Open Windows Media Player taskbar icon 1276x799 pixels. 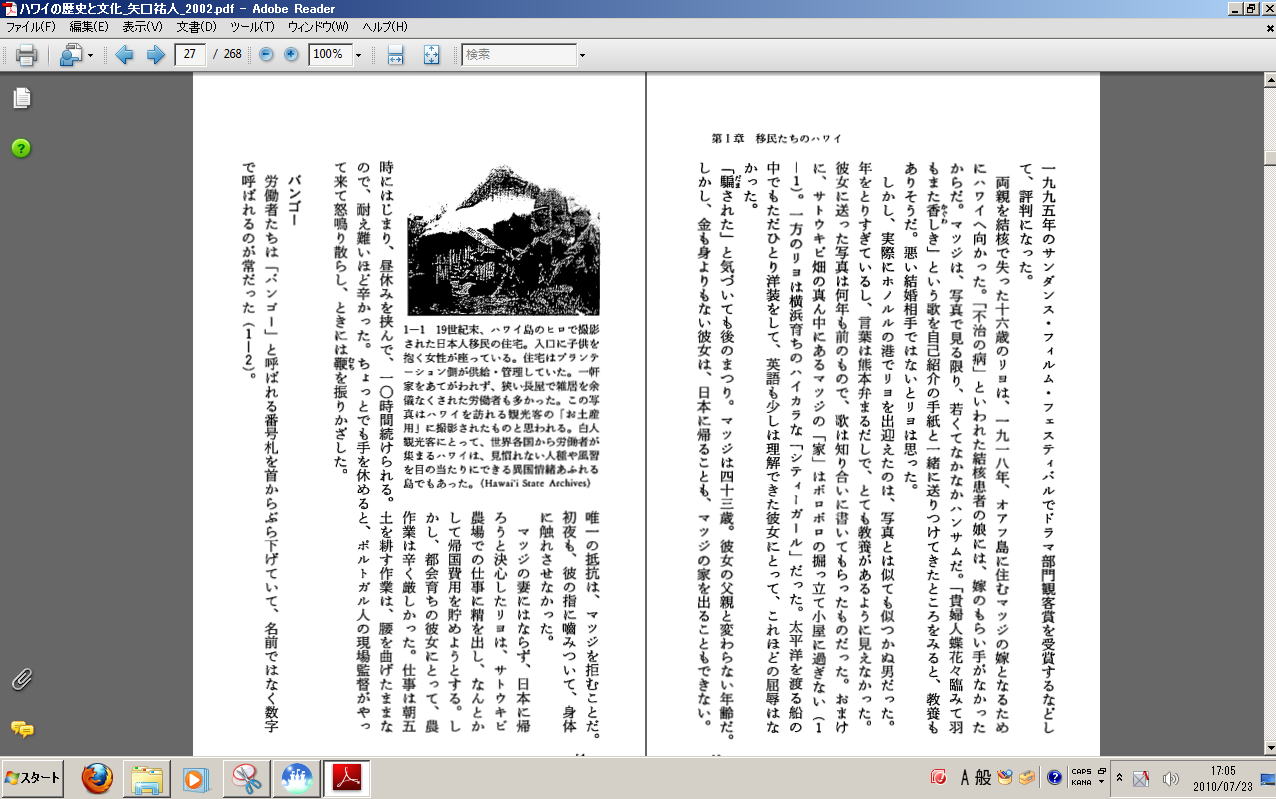point(195,777)
